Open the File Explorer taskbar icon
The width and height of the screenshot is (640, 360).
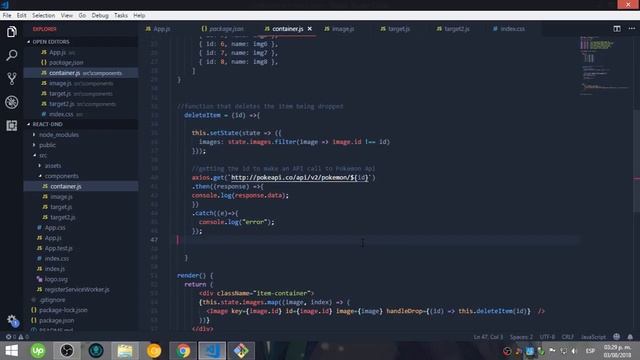tap(125, 351)
